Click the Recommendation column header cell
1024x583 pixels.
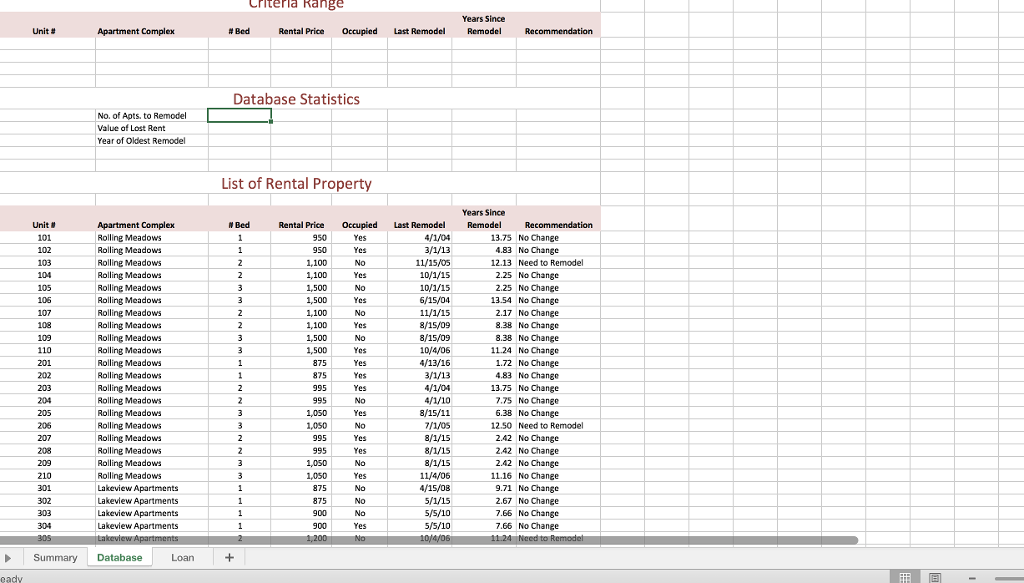(x=558, y=225)
